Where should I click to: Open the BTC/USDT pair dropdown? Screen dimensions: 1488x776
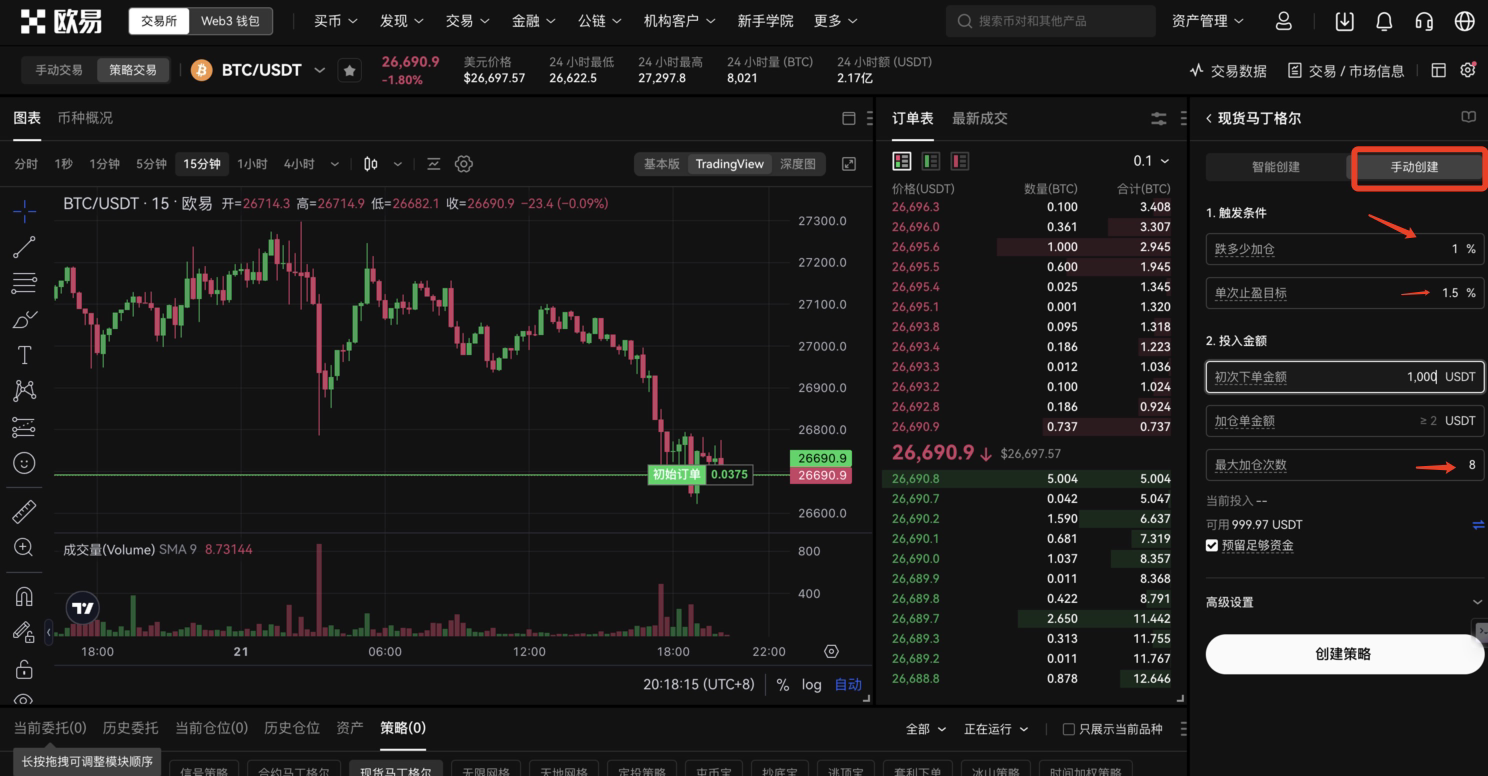coord(320,70)
